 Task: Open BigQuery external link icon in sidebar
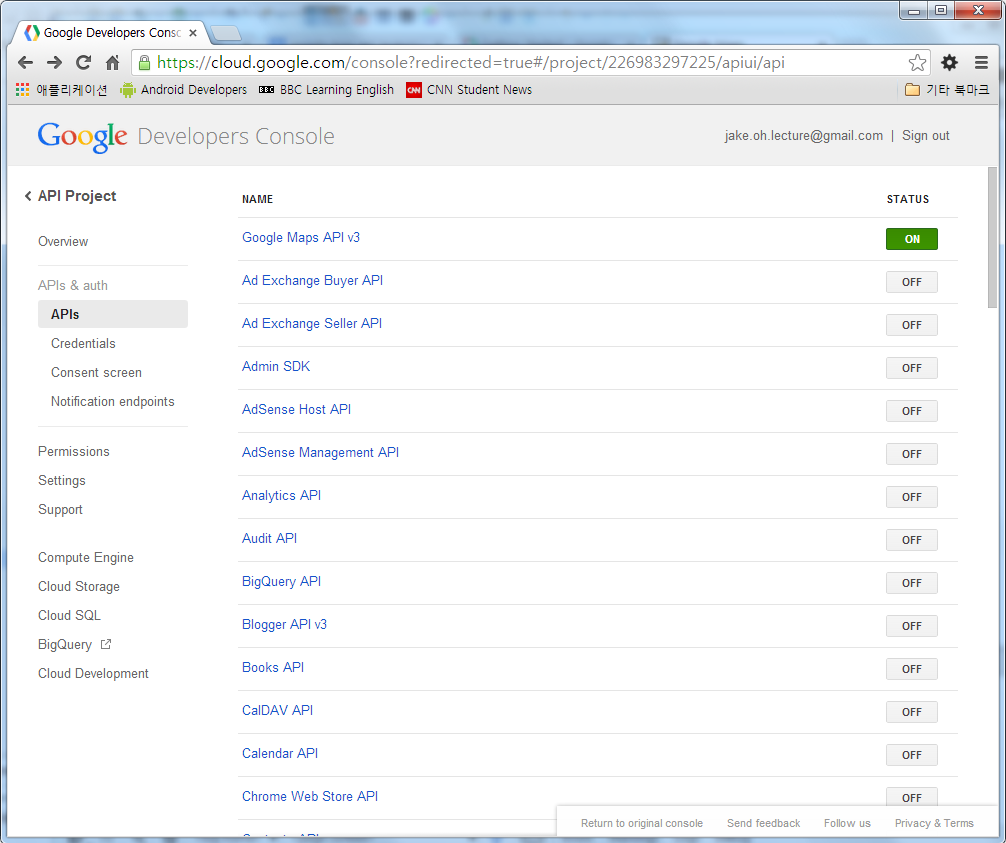(x=106, y=644)
